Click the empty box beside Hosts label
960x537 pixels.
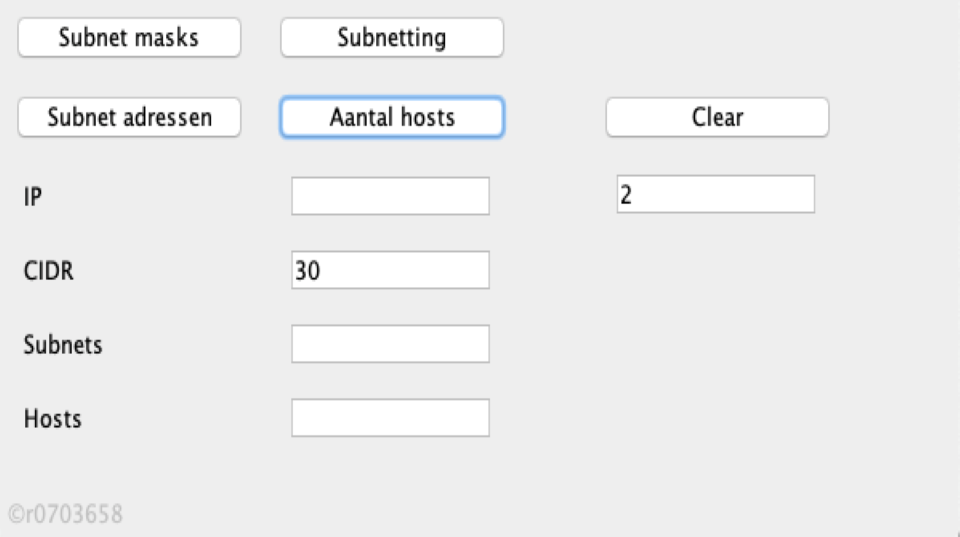390,418
